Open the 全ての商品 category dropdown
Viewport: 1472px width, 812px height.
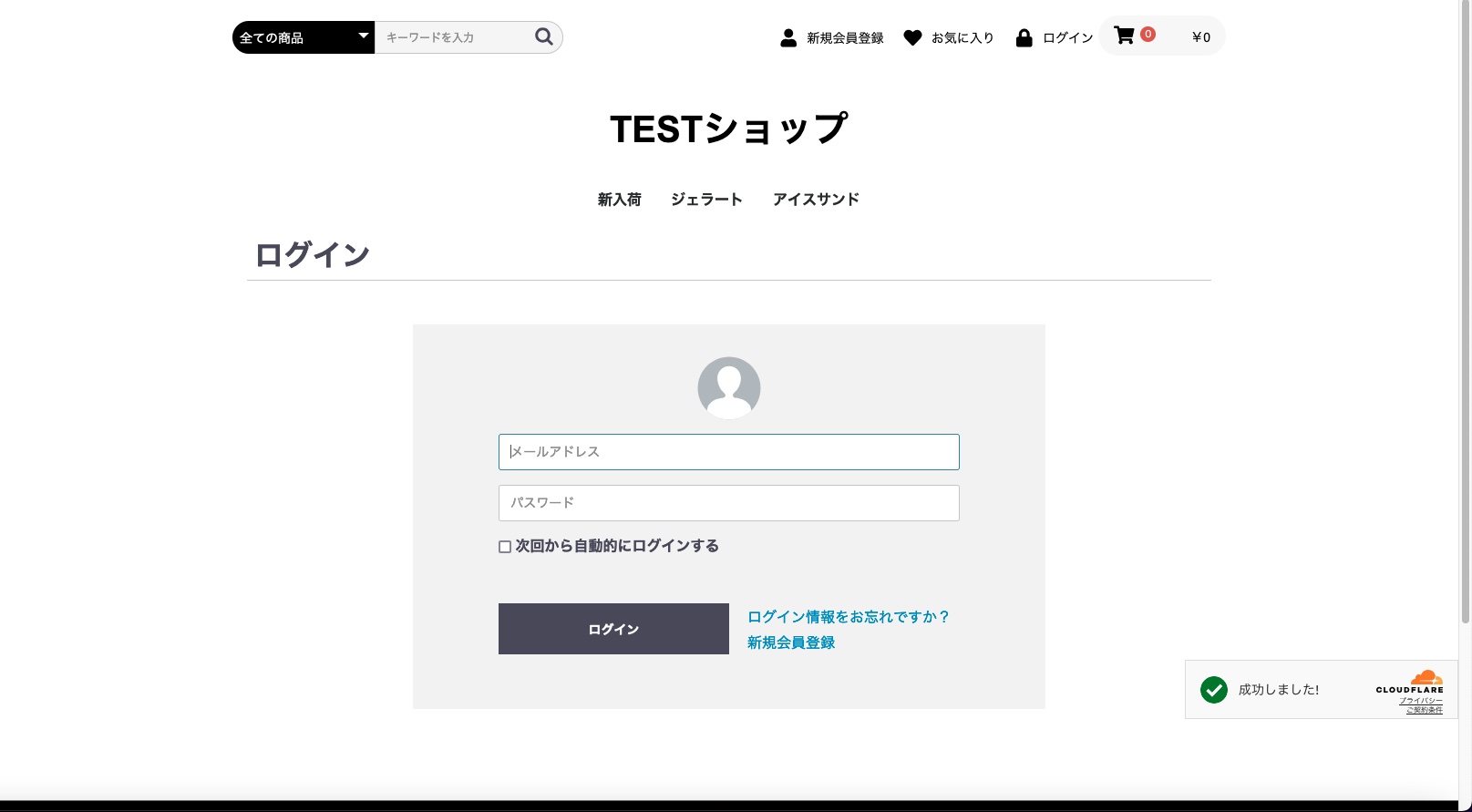tap(303, 37)
